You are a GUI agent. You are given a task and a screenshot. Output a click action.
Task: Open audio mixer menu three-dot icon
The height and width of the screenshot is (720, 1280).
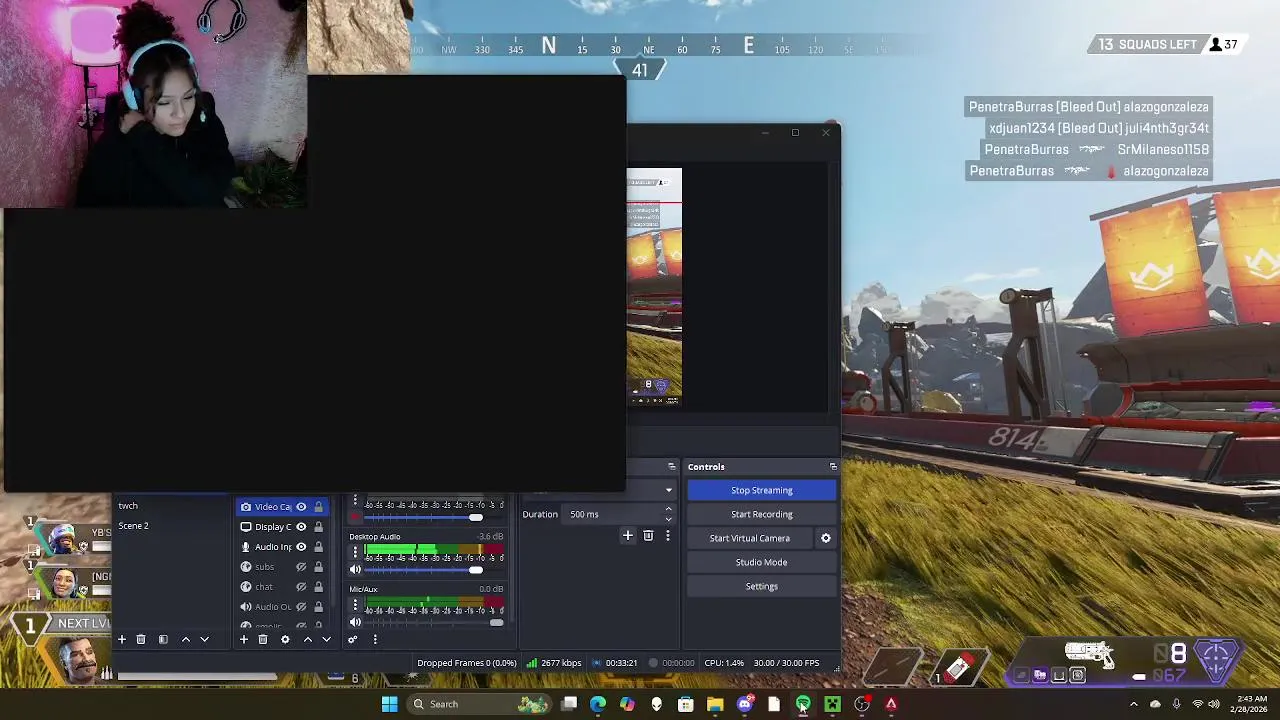(375, 639)
